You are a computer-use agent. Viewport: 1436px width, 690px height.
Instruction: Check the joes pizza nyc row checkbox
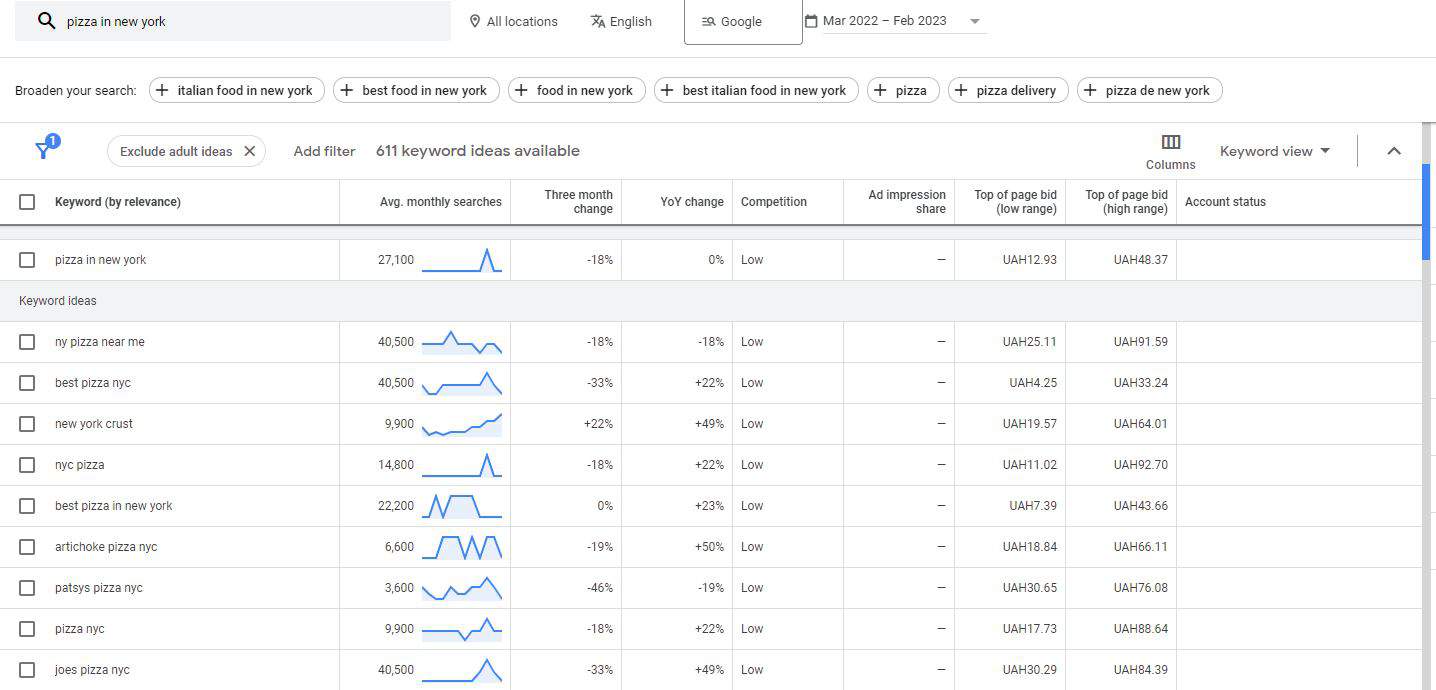[27, 669]
